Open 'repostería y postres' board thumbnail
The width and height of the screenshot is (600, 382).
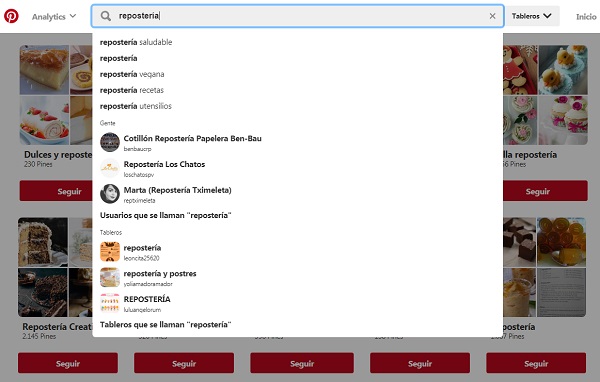[x=110, y=277]
